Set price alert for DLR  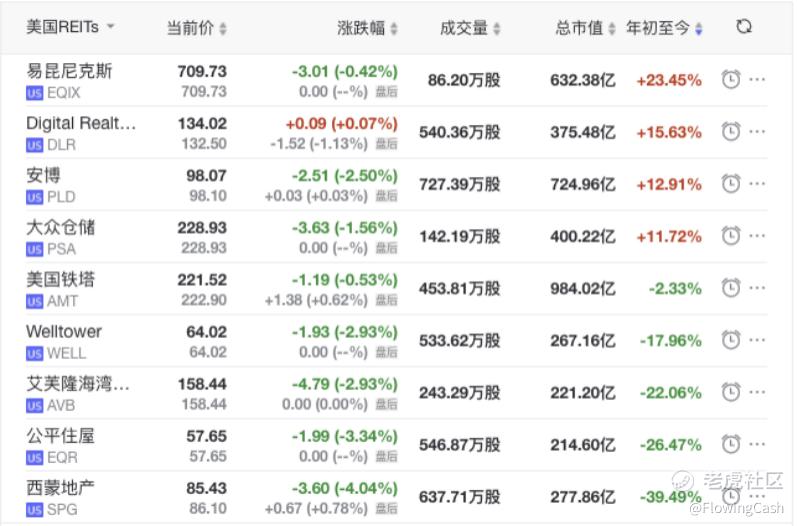tap(731, 132)
